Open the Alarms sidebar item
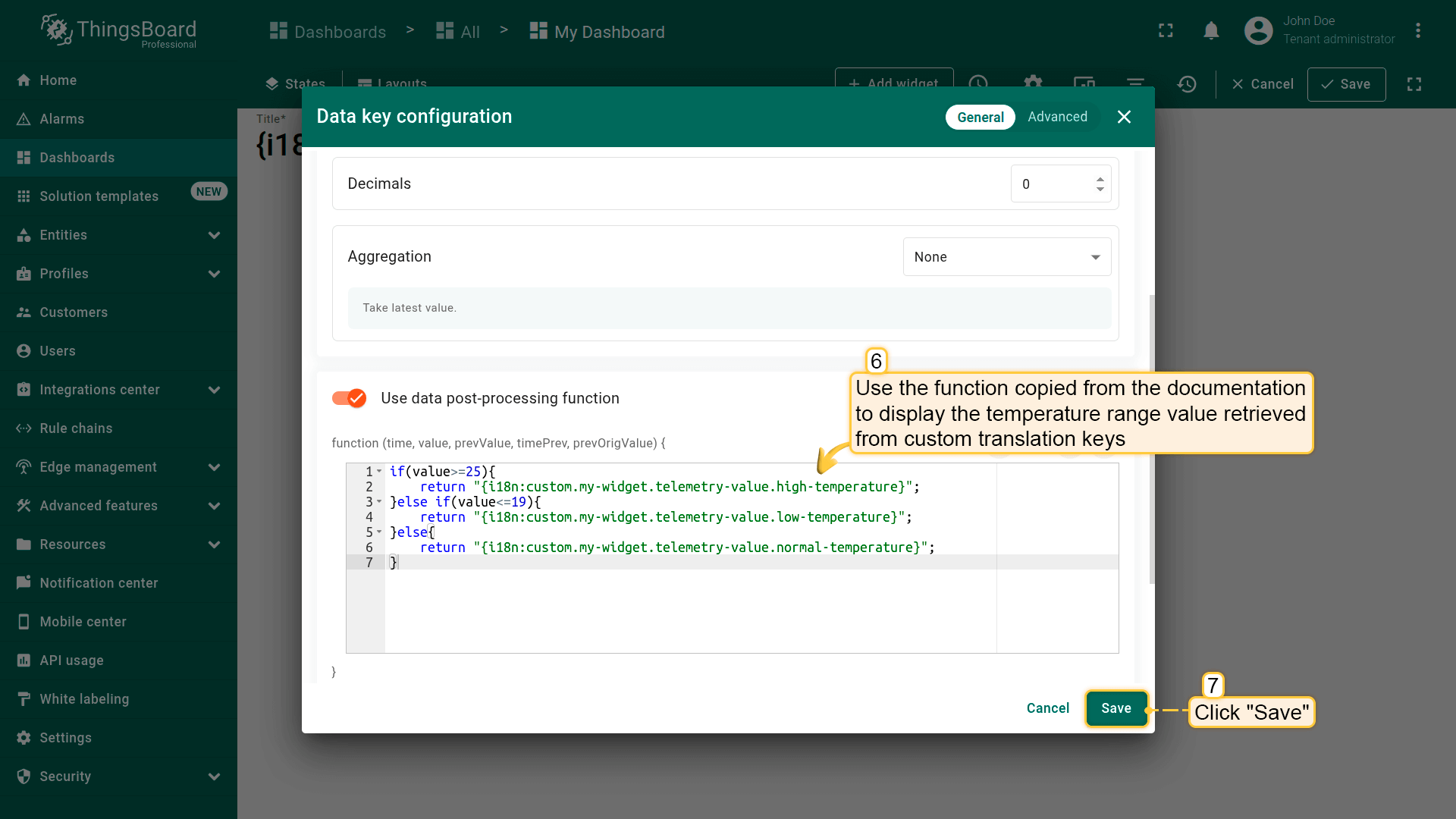 (x=61, y=119)
